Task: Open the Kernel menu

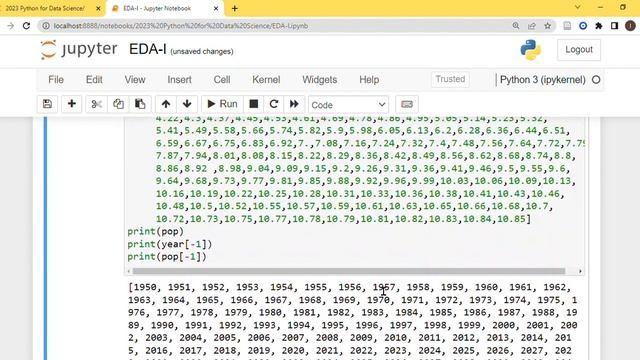Action: coord(266,80)
